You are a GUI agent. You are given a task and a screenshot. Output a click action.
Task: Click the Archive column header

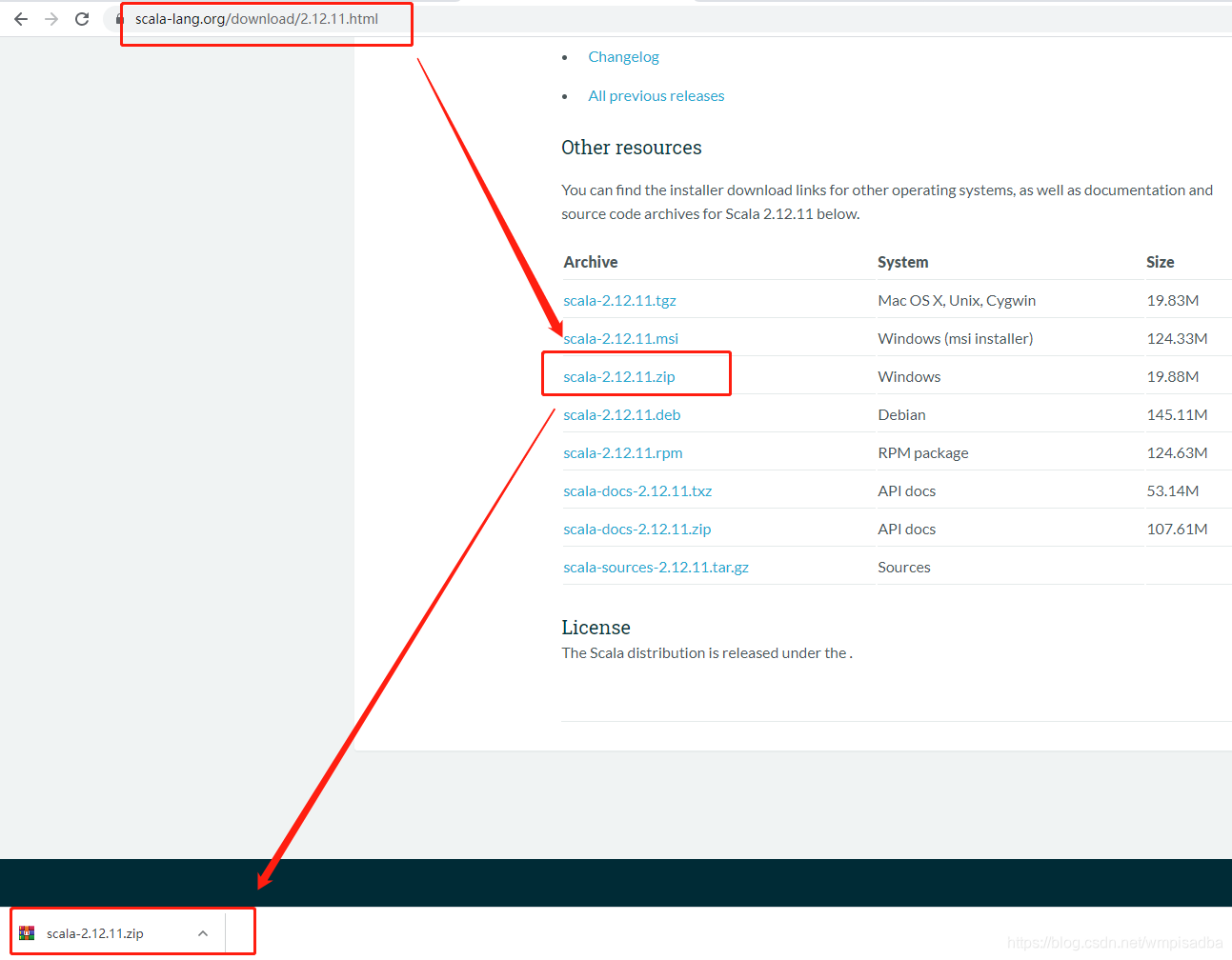(x=591, y=263)
